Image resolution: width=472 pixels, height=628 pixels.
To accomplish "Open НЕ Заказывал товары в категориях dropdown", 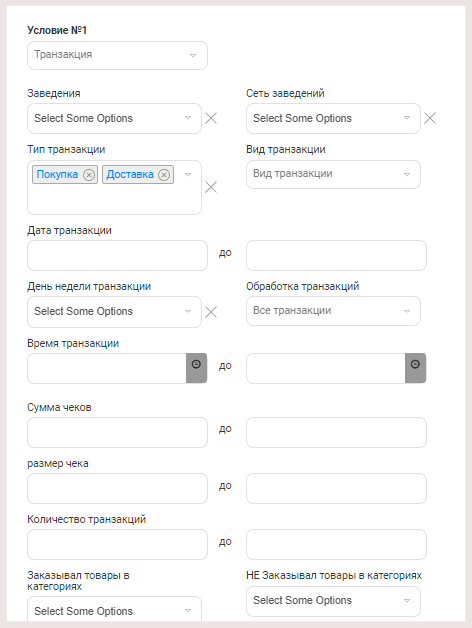I will point(333,601).
